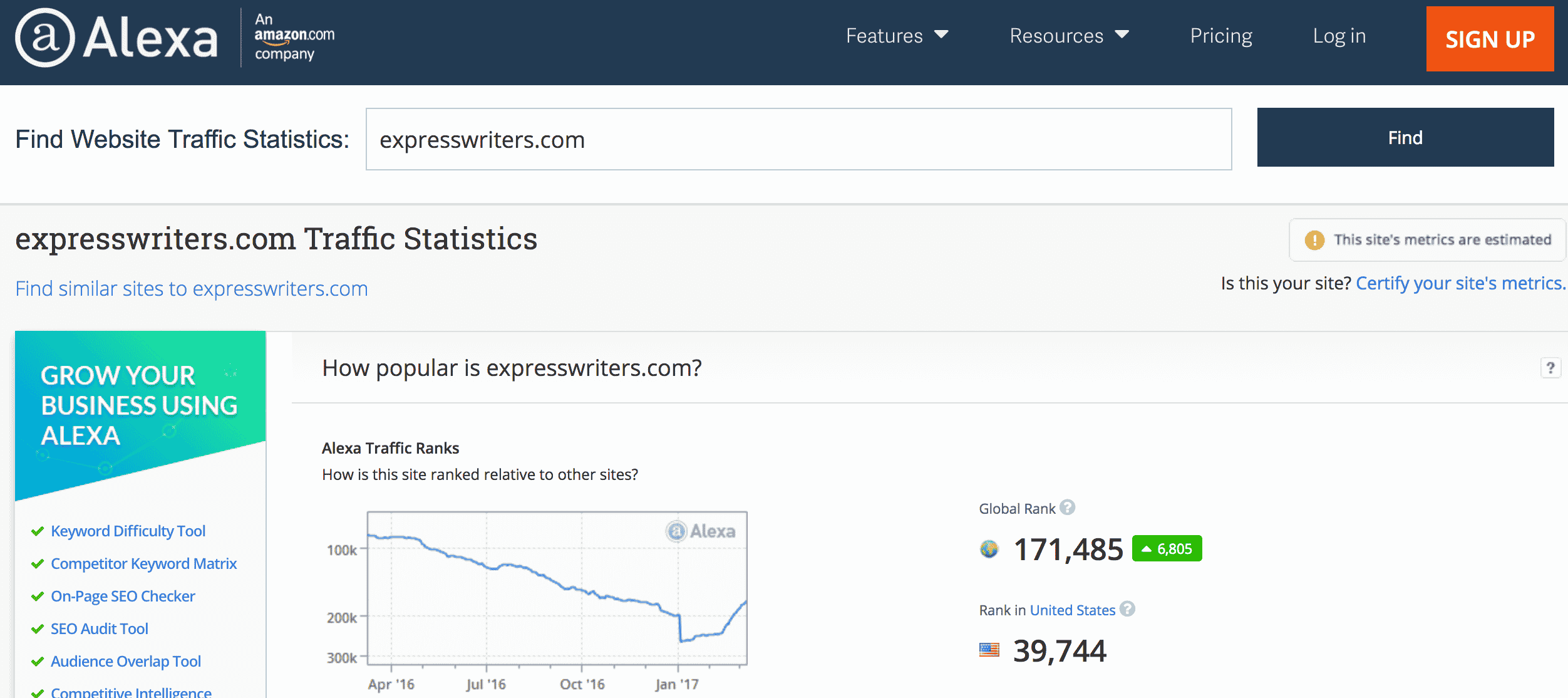Click the United States rank link
The width and height of the screenshot is (1568, 698).
tap(1073, 610)
